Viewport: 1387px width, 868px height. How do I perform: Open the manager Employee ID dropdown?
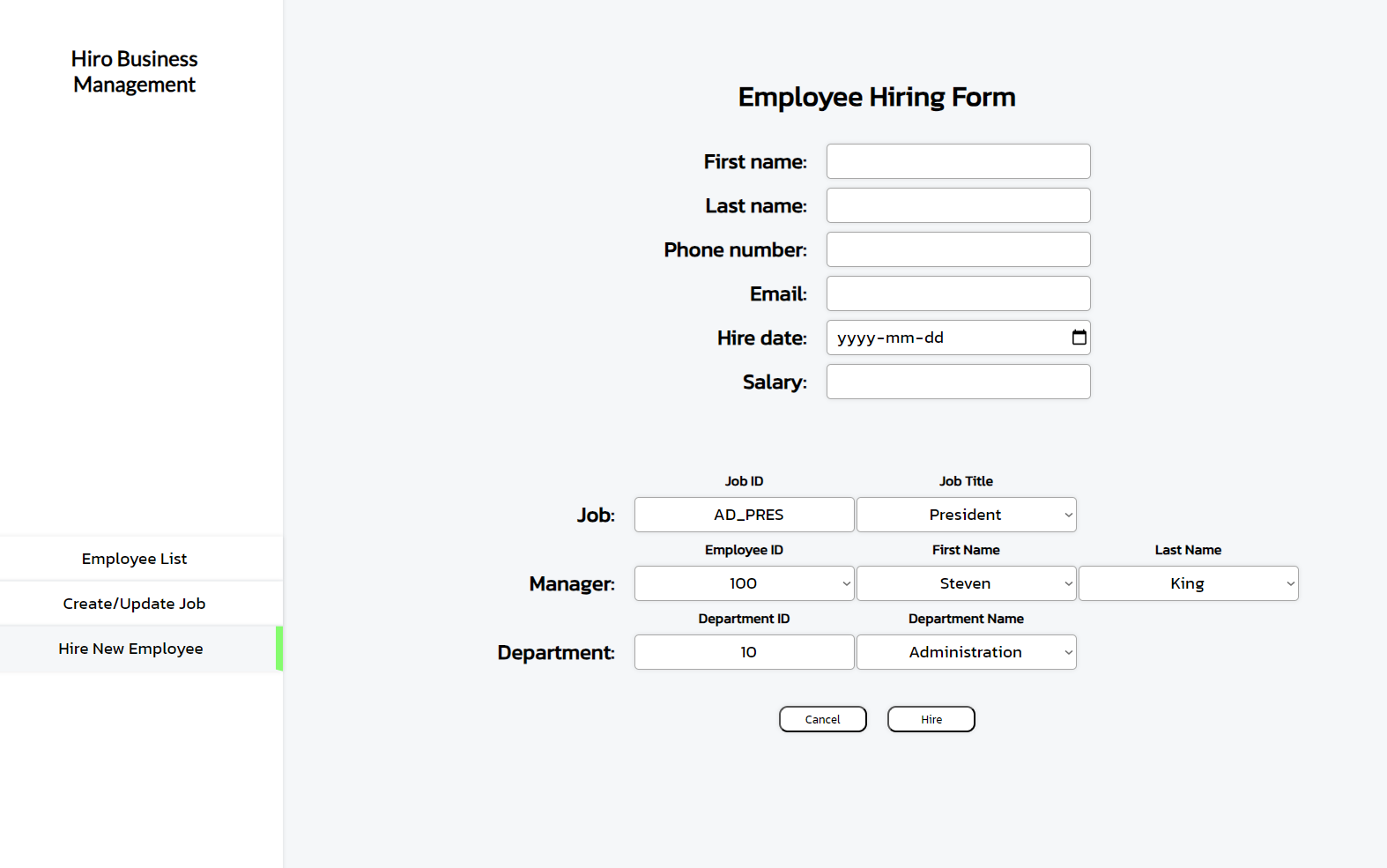(744, 583)
